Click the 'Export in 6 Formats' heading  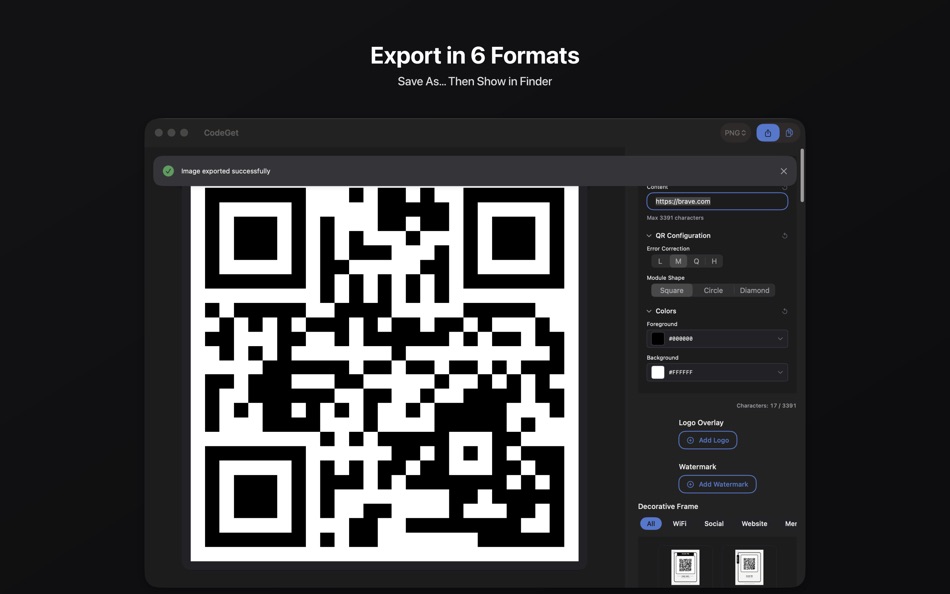tap(475, 55)
